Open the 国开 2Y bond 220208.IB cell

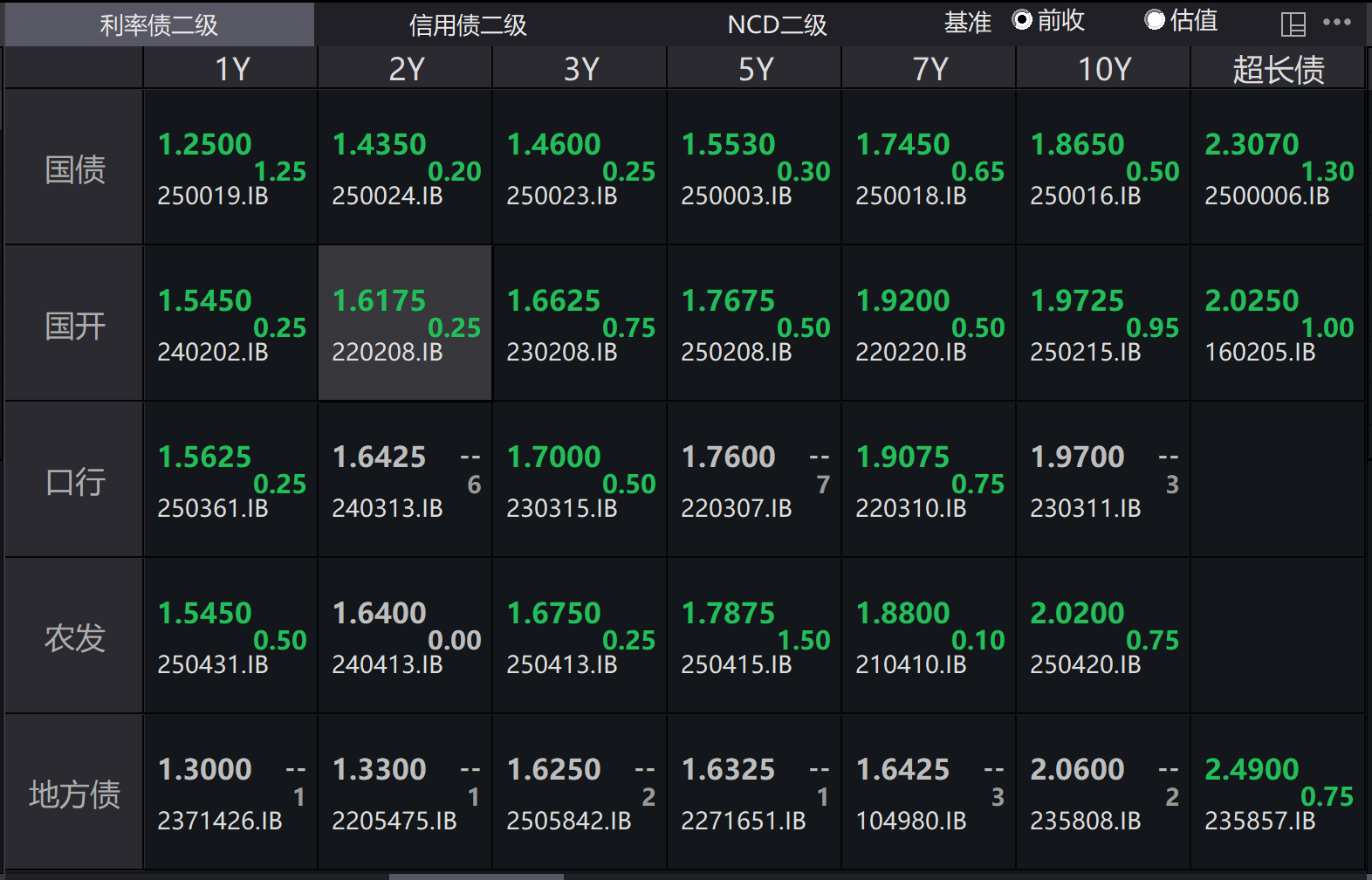(405, 325)
